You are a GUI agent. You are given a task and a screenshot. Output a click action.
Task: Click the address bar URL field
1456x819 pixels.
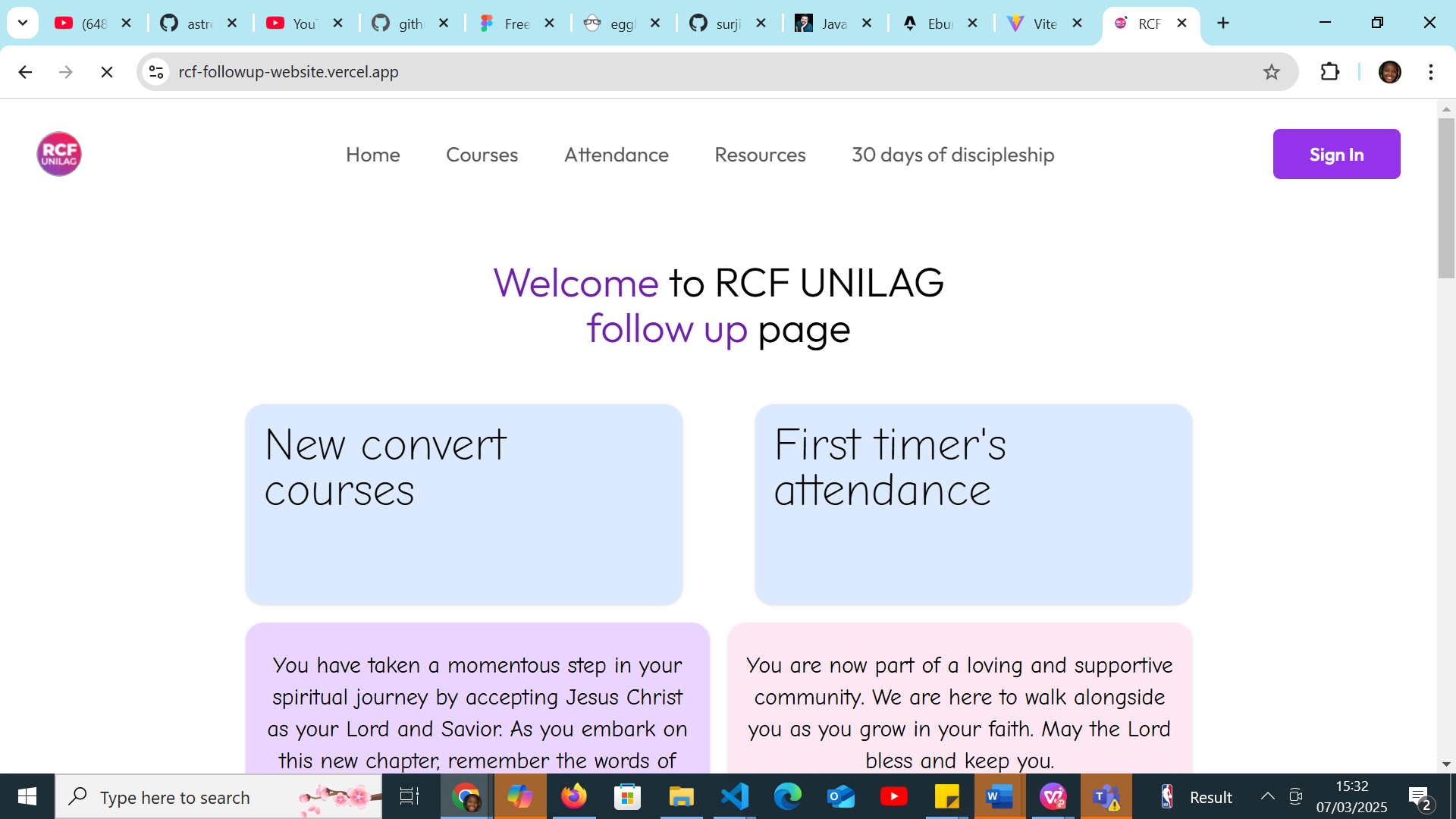(x=682, y=72)
